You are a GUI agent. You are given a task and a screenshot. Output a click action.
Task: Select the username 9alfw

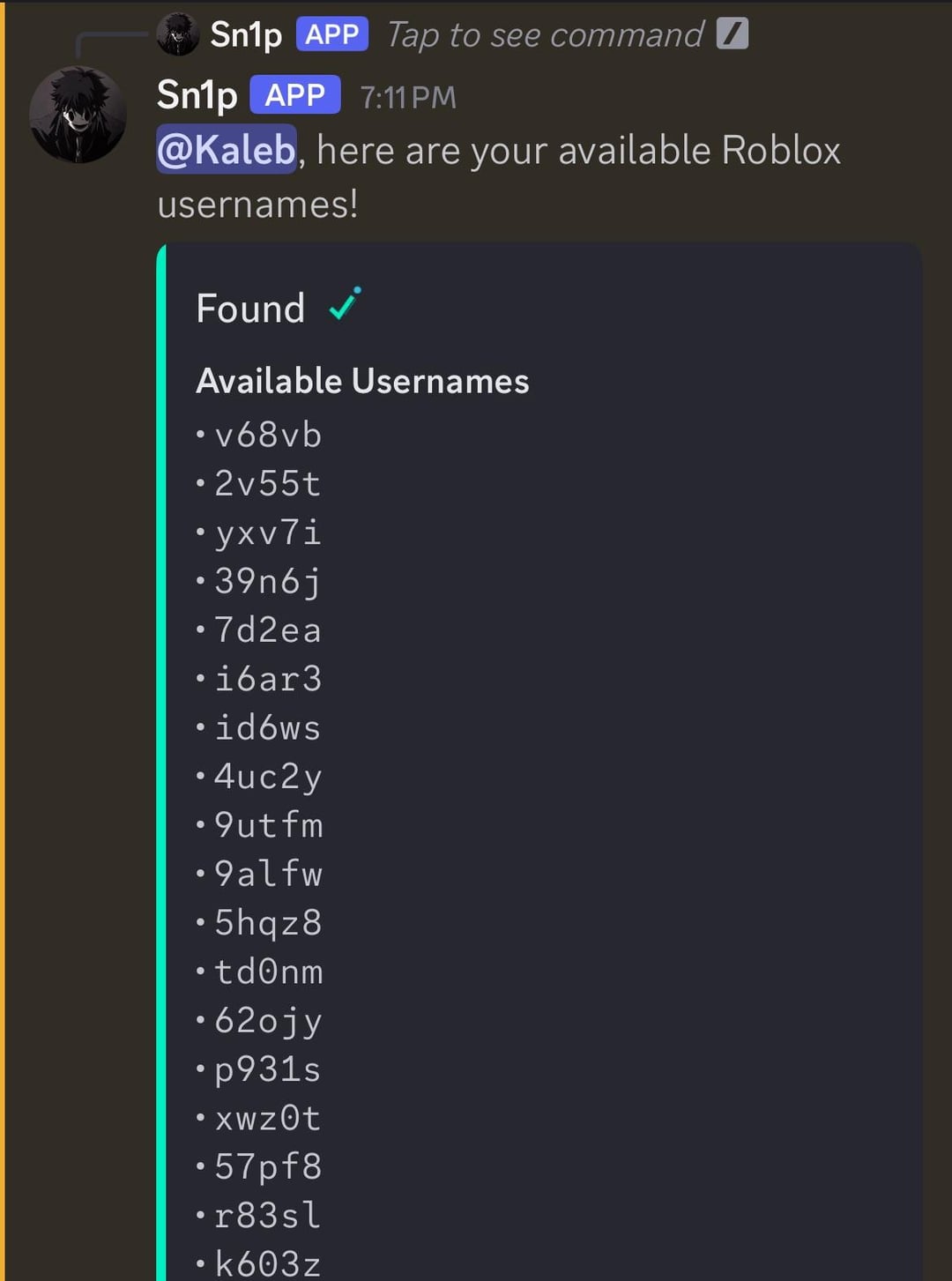pyautogui.click(x=268, y=874)
